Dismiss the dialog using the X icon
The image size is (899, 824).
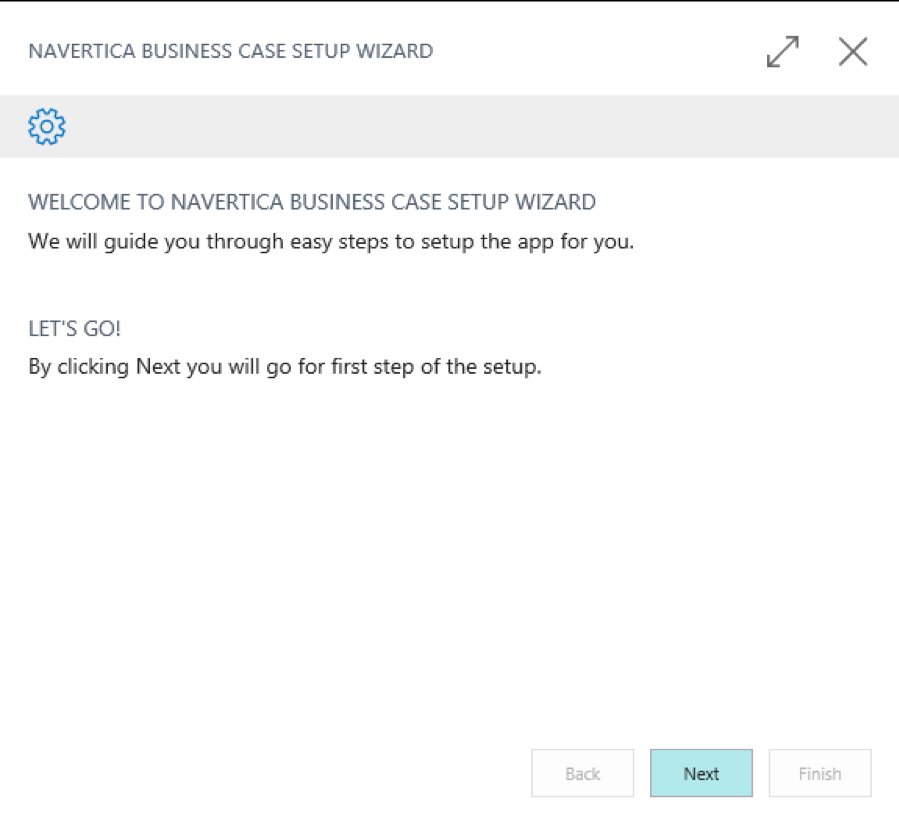(x=853, y=52)
